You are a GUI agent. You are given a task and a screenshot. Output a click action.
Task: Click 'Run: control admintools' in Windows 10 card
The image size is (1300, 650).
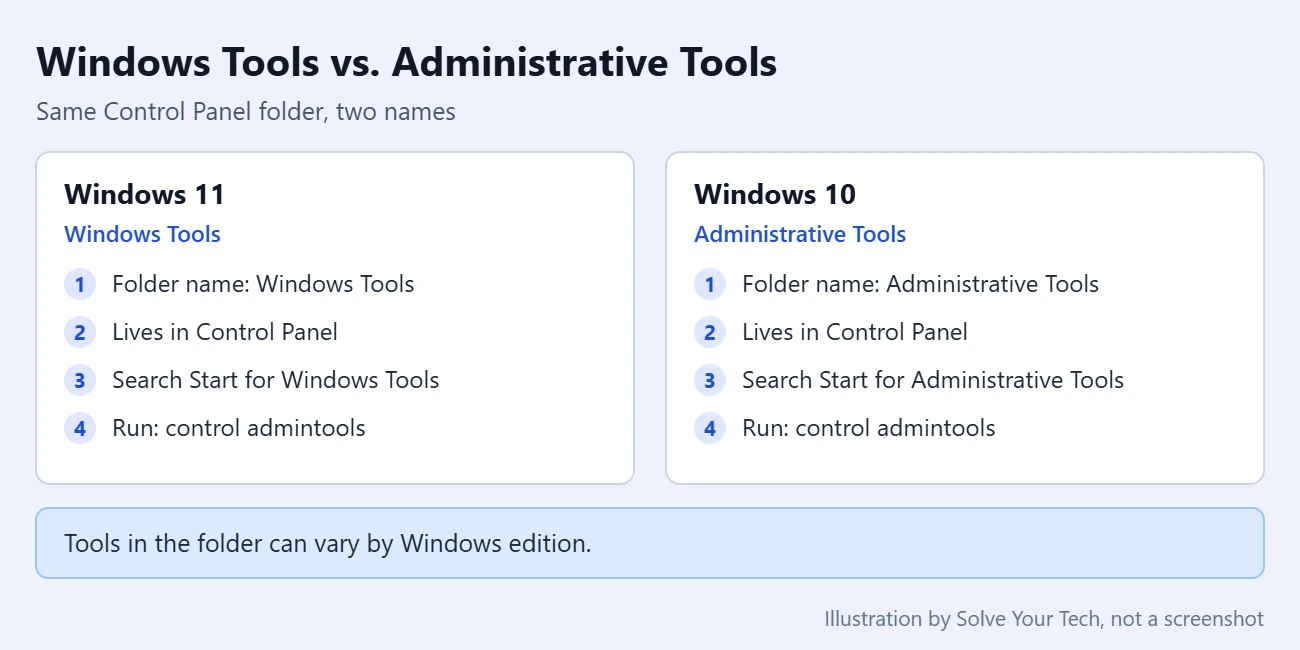845,428
